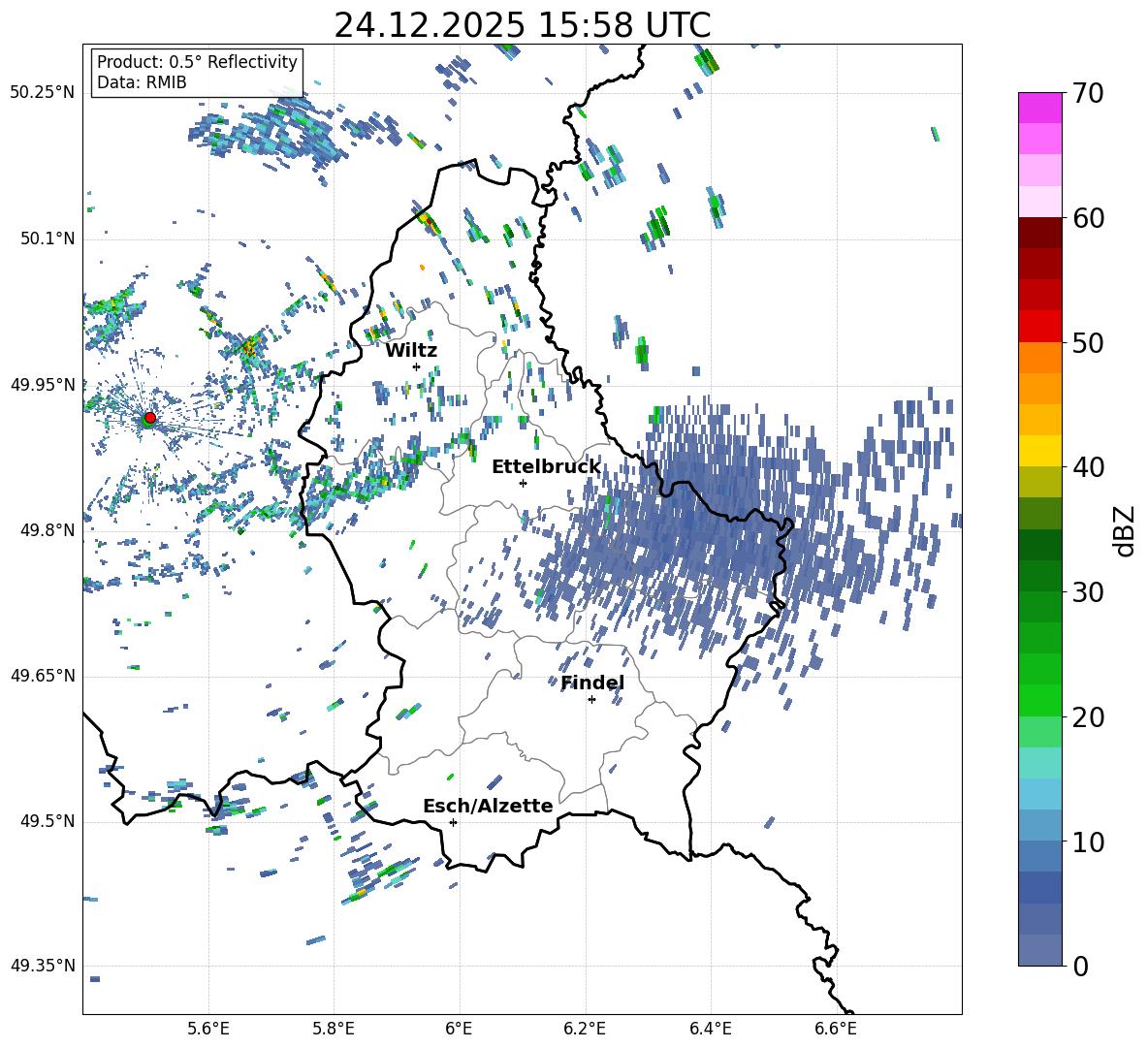This screenshot has width=1148, height=1048.
Task: Click the colorbar value 30
Action: [x=1088, y=592]
